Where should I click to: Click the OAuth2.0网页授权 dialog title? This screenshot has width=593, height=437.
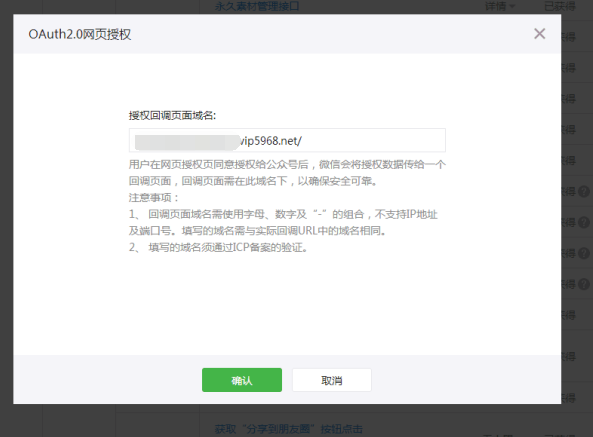[80, 34]
